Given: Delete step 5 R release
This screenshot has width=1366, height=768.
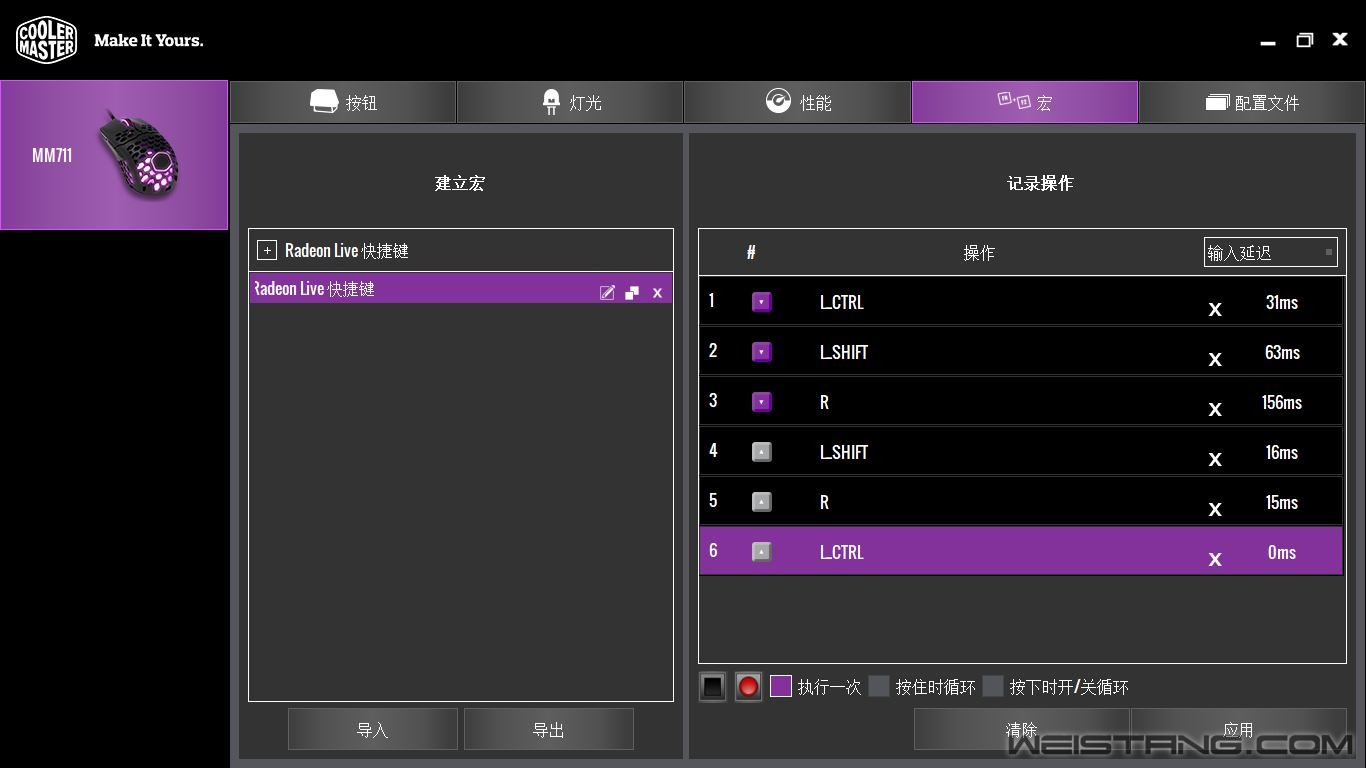Looking at the screenshot, I should click(x=1215, y=509).
